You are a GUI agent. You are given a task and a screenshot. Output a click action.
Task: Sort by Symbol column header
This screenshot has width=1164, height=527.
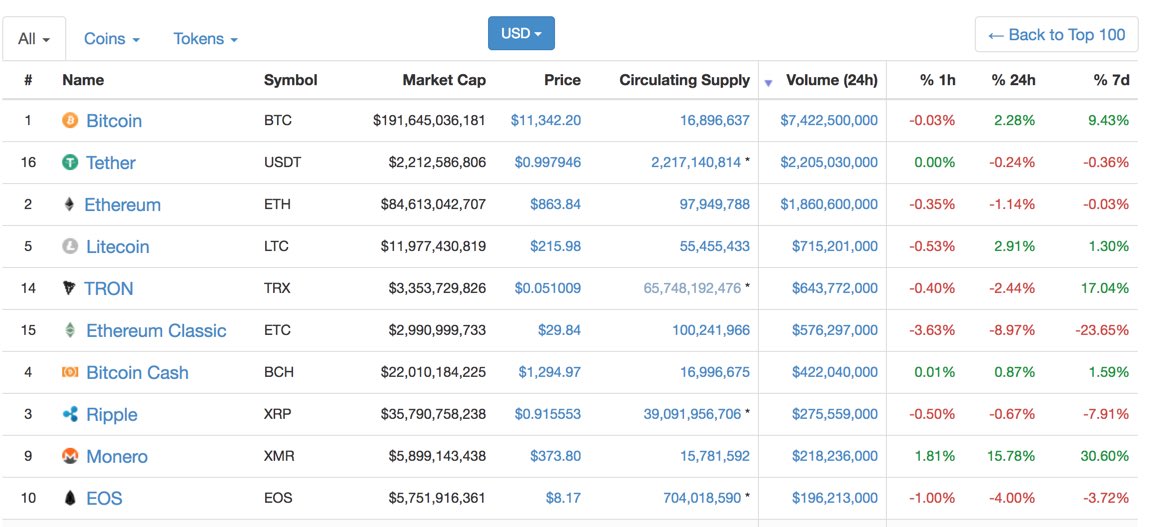click(290, 80)
